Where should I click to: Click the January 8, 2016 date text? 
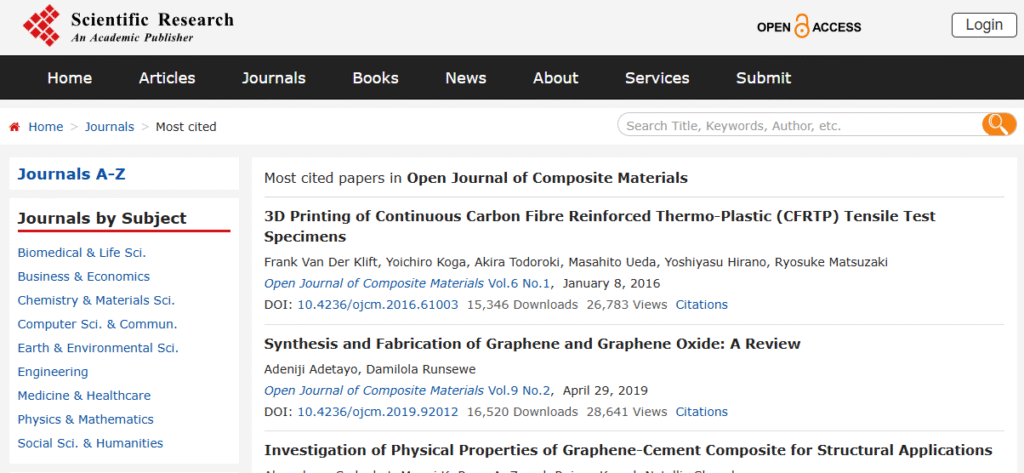(x=611, y=284)
